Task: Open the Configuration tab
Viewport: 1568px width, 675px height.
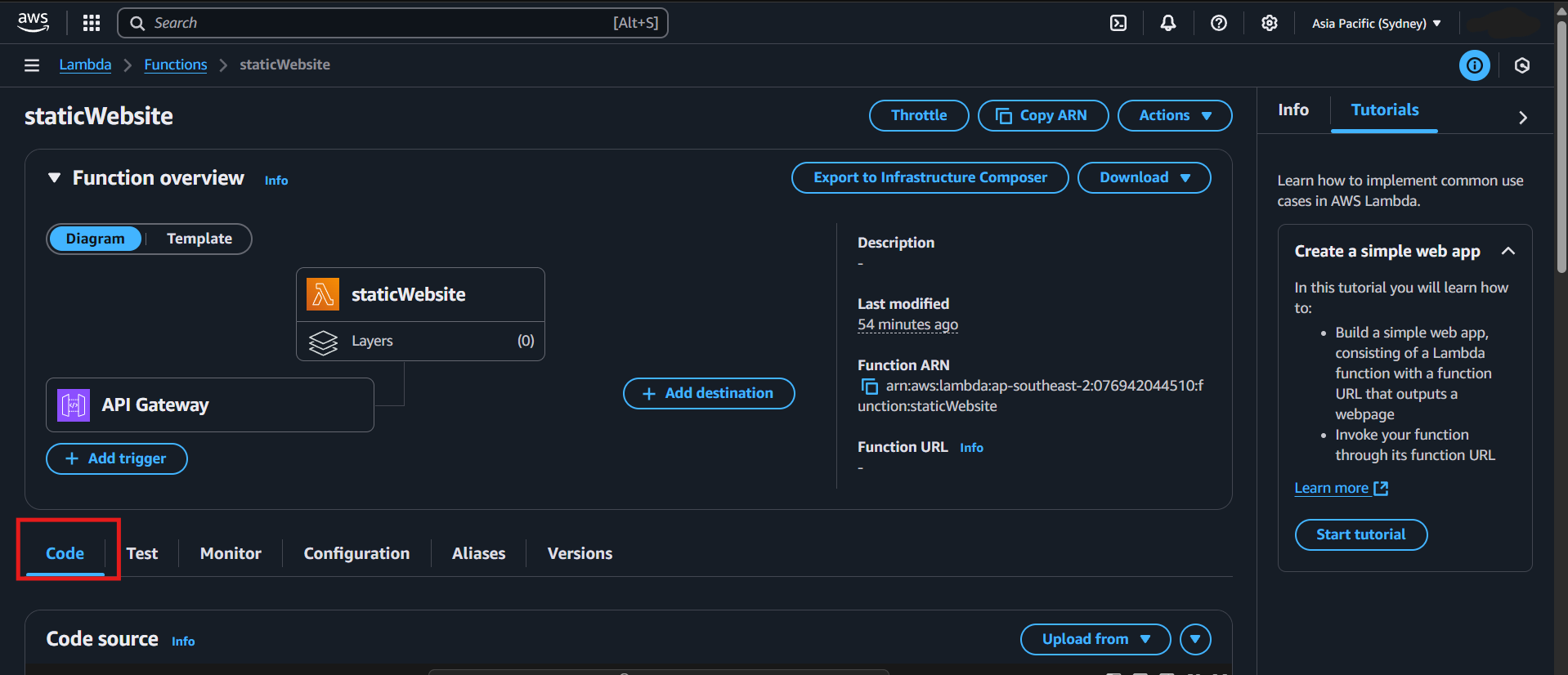Action: (x=356, y=553)
